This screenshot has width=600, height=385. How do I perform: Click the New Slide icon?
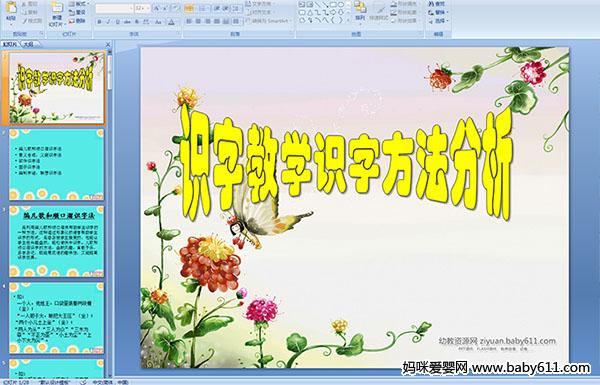57,8
